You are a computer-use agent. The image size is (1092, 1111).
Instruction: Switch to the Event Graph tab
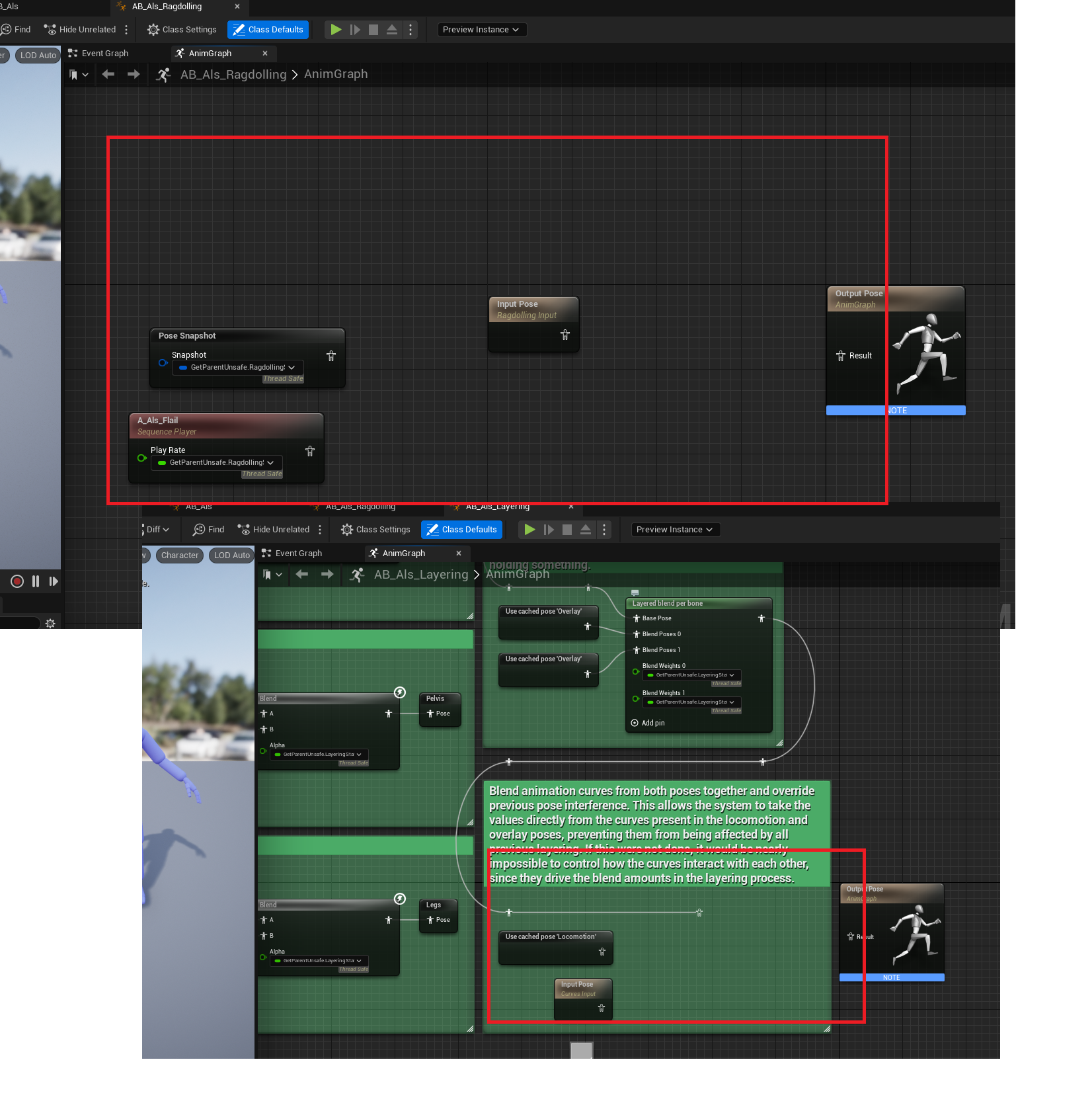pyautogui.click(x=104, y=53)
